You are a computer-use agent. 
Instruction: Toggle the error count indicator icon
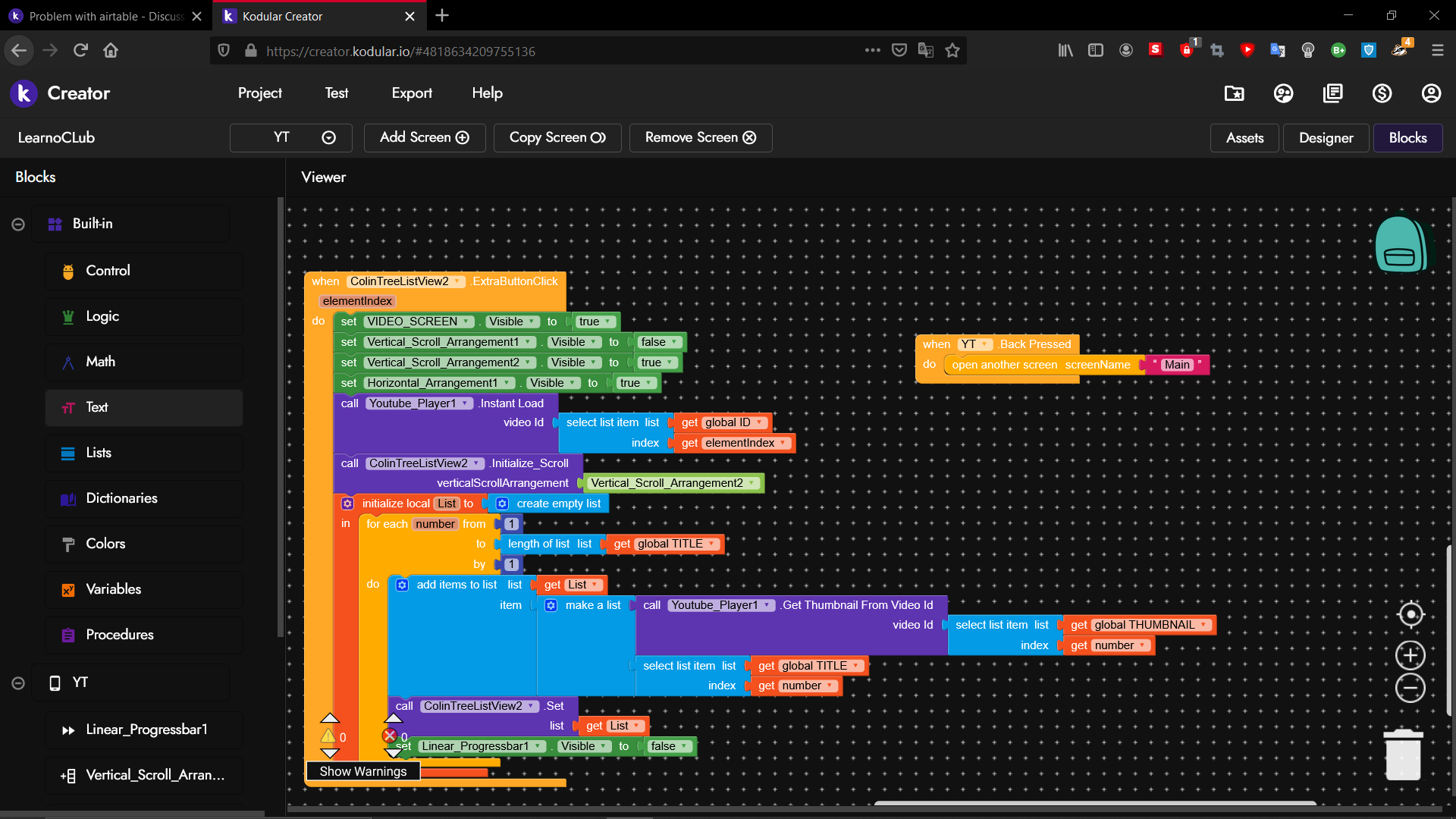[390, 736]
